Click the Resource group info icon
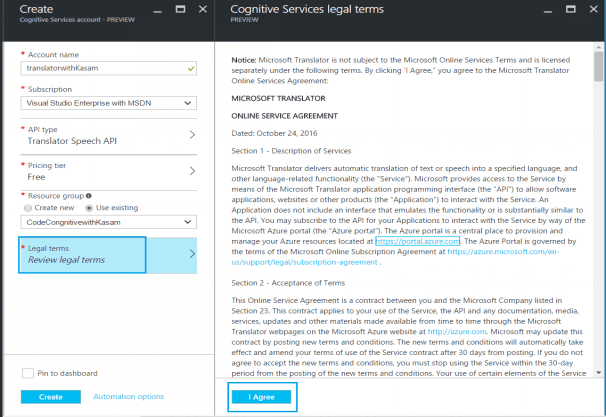Image resolution: width=606 pixels, height=417 pixels. tap(90, 195)
